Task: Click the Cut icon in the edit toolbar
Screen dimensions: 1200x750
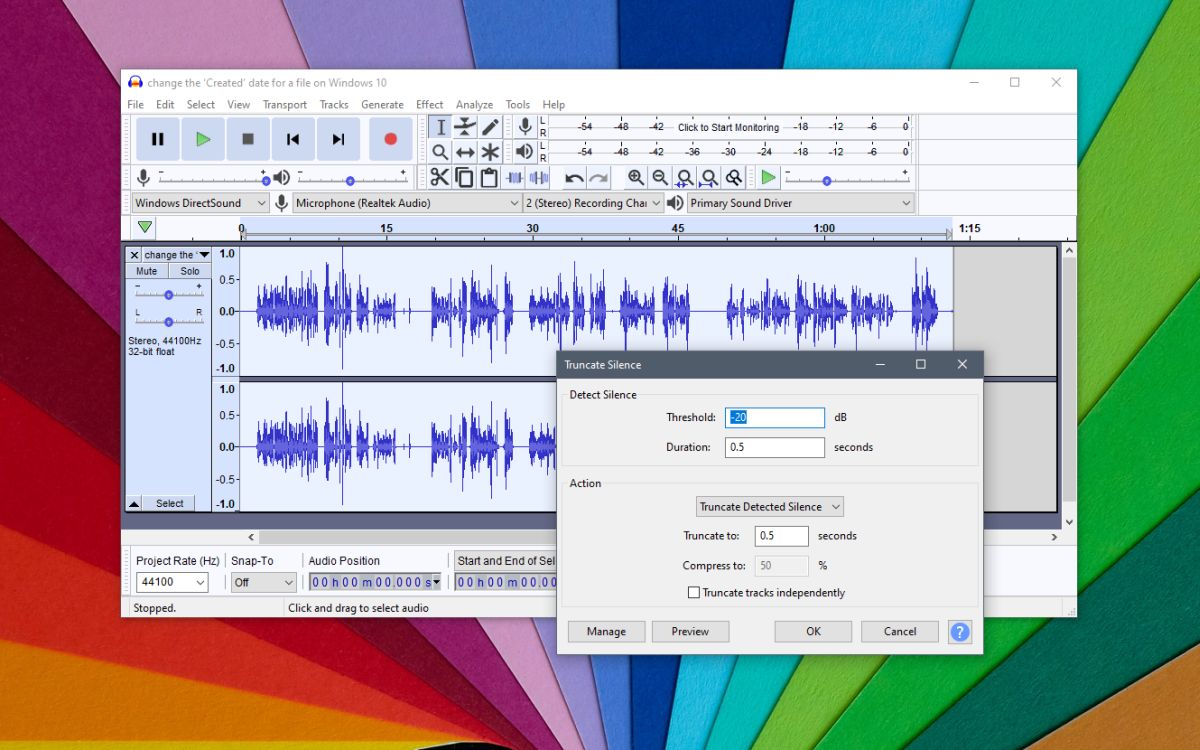Action: tap(439, 176)
